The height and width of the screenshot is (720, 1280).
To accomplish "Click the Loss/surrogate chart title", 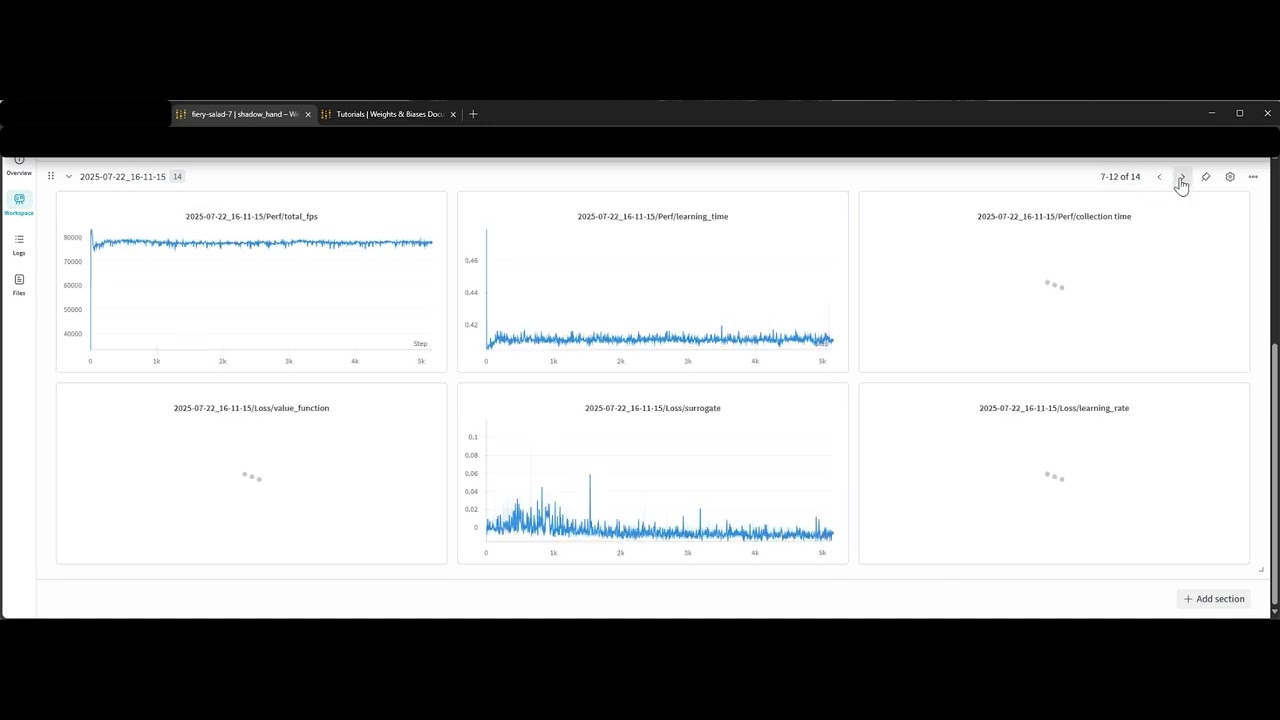I will (652, 408).
